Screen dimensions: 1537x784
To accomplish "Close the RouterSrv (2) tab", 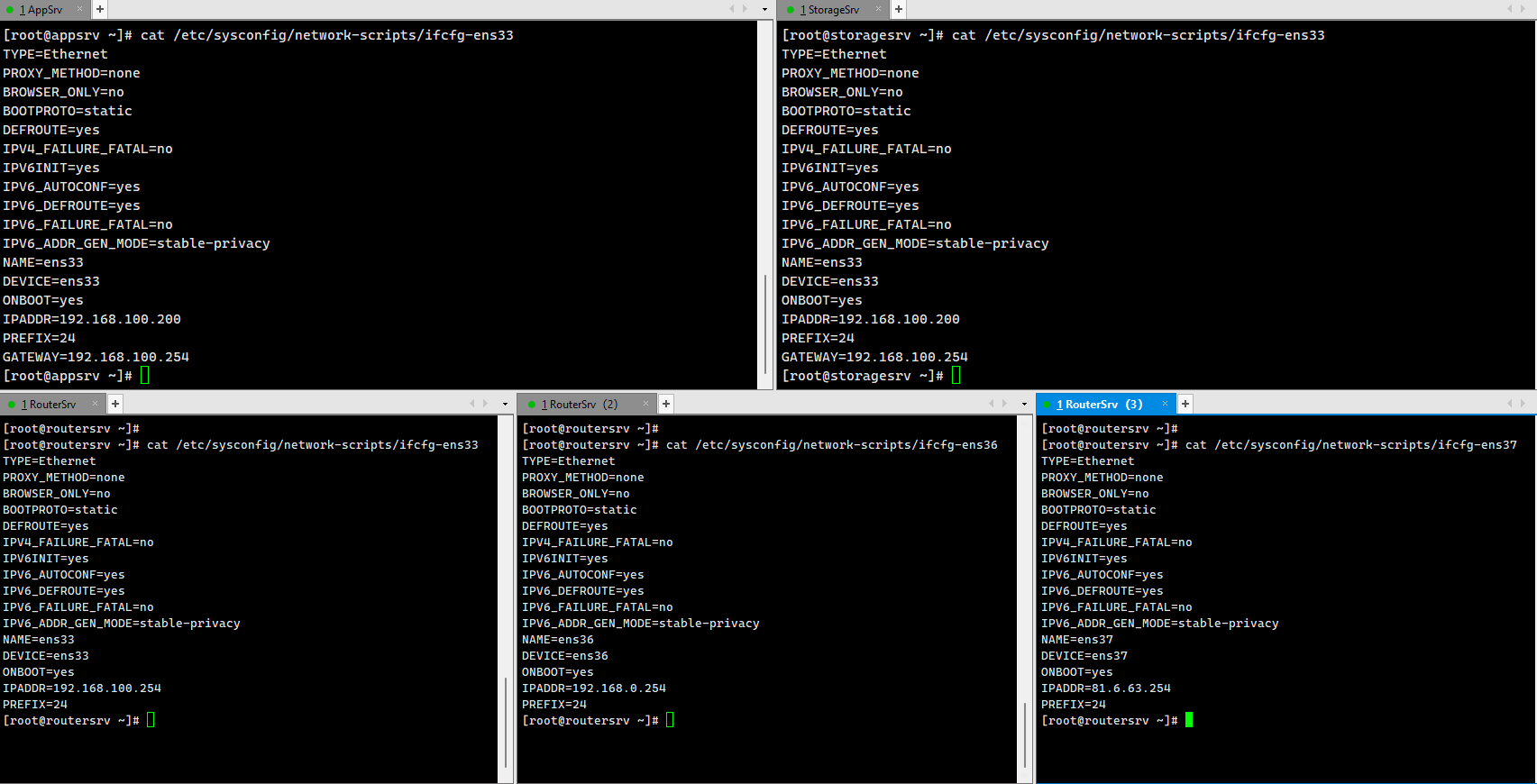I will [645, 404].
